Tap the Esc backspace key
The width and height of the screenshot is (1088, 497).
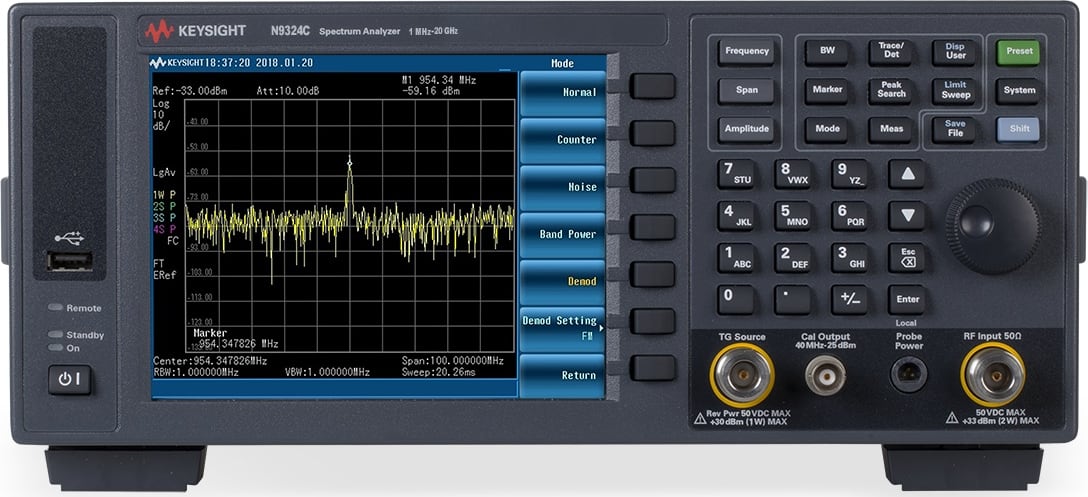tap(908, 258)
